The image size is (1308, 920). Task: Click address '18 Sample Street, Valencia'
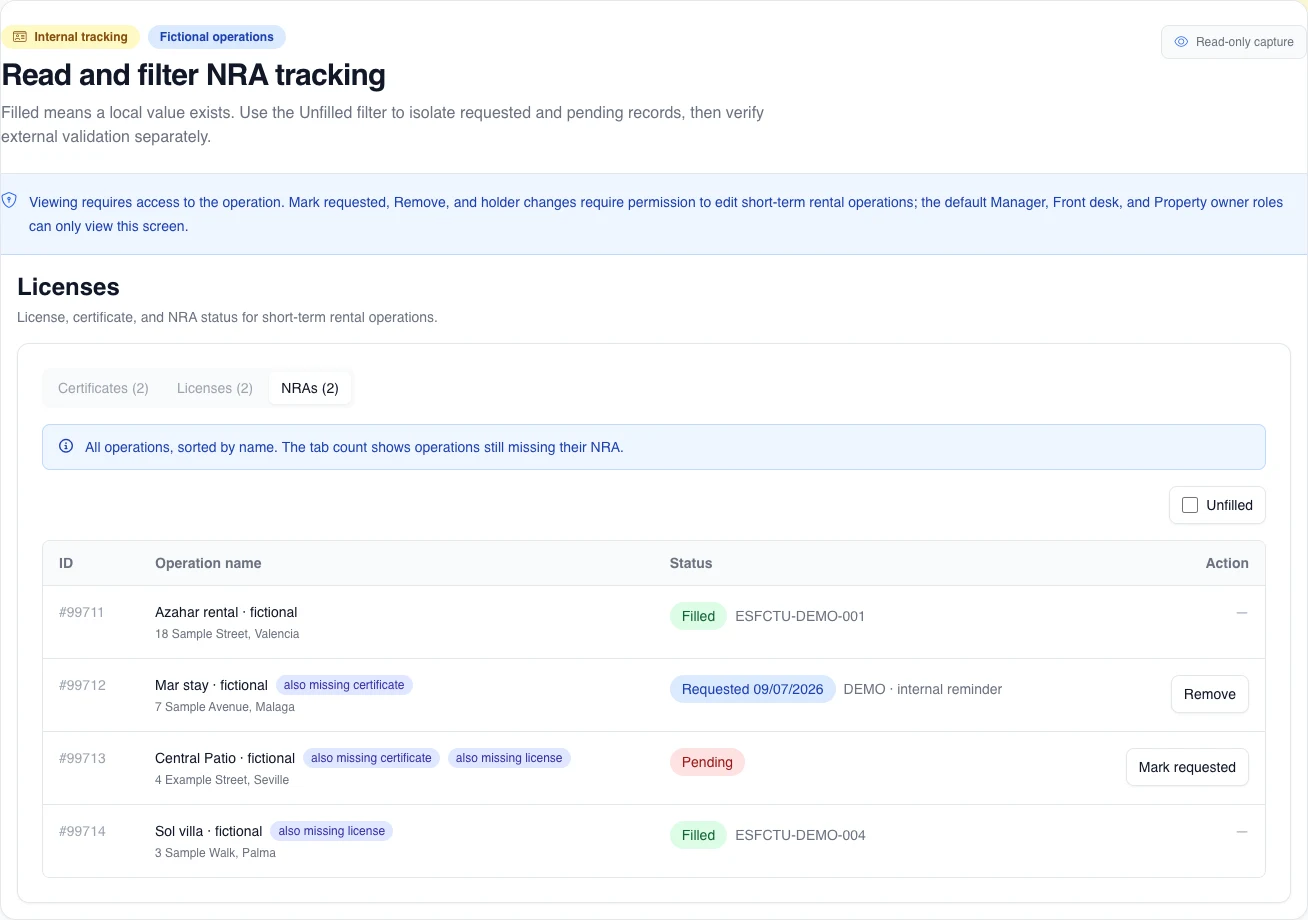[227, 634]
